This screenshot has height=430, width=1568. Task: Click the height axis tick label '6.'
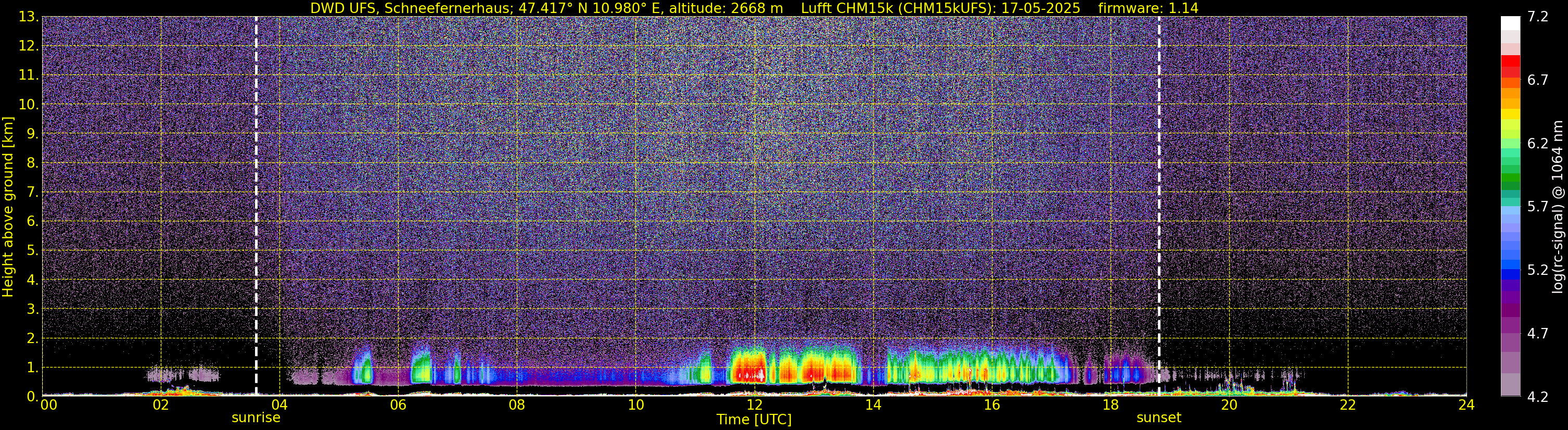point(32,222)
